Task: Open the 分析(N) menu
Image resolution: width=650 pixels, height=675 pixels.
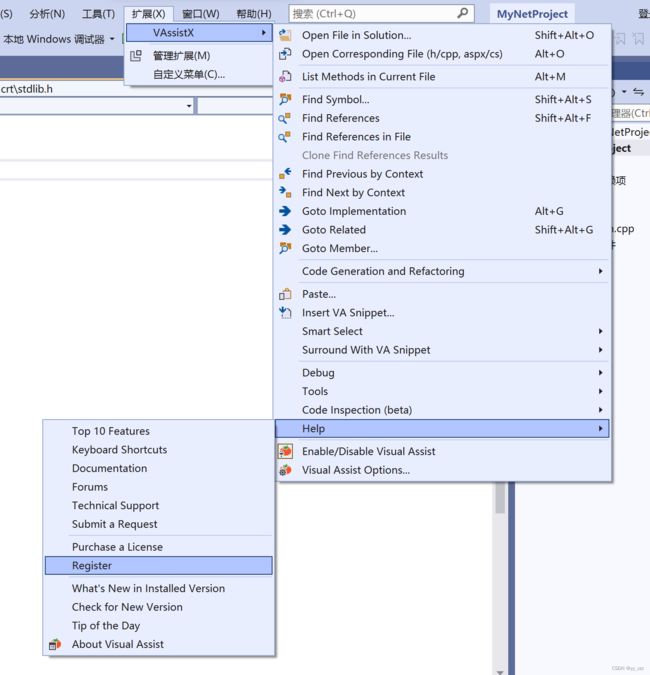Action: [47, 14]
